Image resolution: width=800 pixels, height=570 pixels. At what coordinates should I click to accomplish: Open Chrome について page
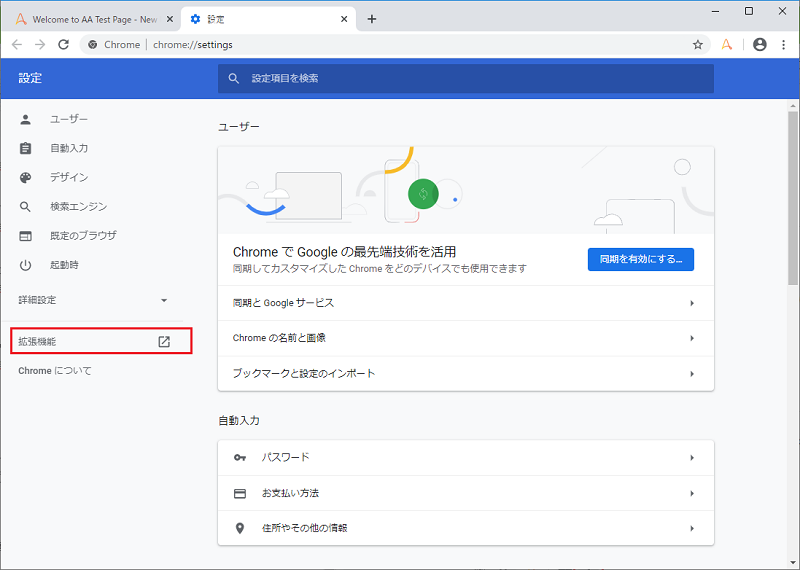pos(55,371)
